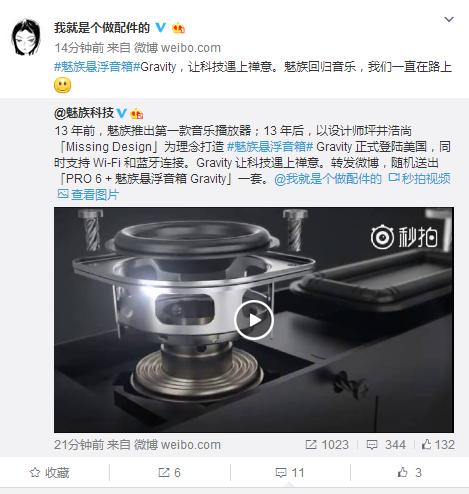Open the poster's profile avatar
Image resolution: width=469 pixels, height=494 pixels.
(26, 37)
